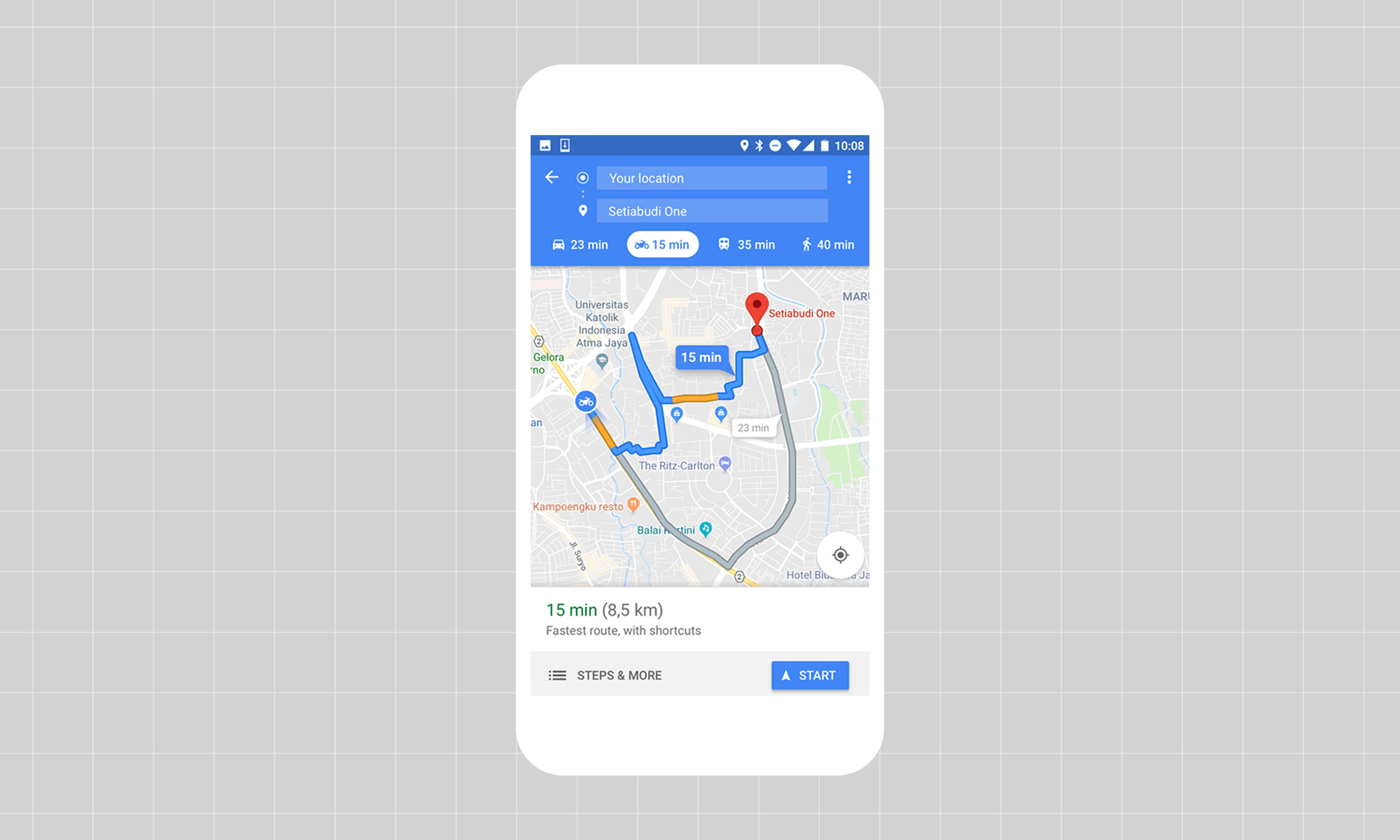Click the Setiabudi One destination field

pos(713,211)
